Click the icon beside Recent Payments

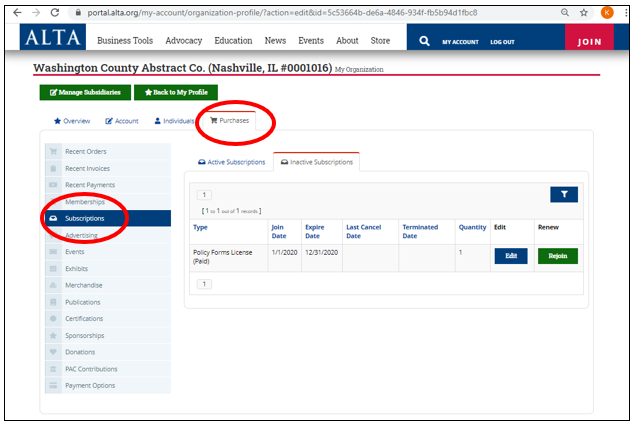pyautogui.click(x=53, y=185)
